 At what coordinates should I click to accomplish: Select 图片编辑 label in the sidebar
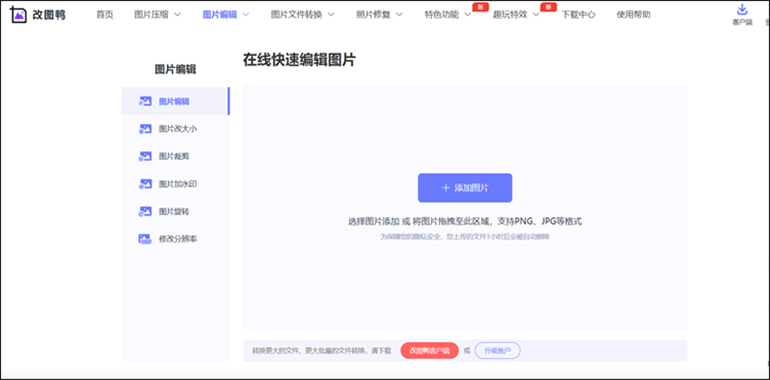pos(174,101)
